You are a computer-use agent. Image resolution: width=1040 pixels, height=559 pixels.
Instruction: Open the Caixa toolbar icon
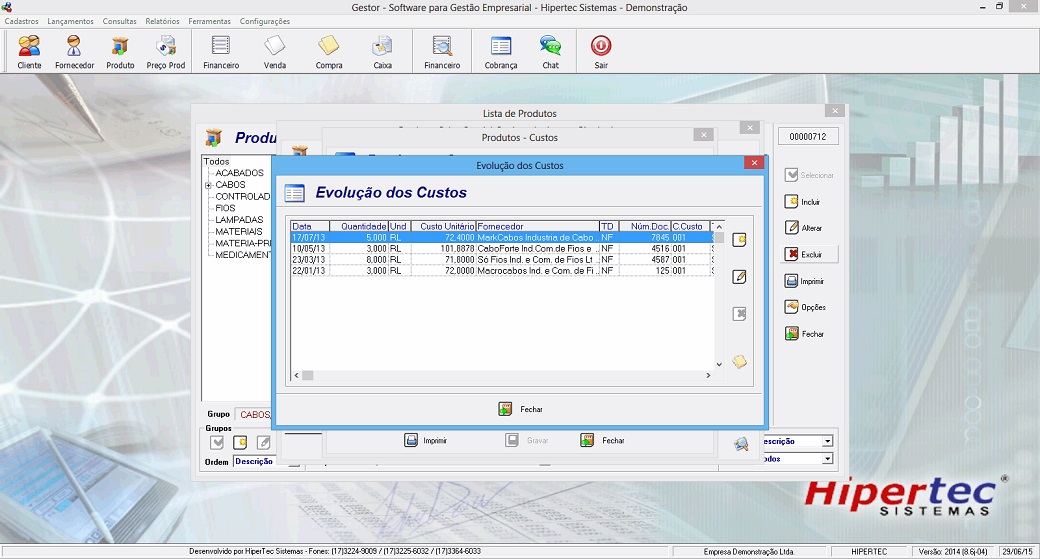(x=383, y=52)
